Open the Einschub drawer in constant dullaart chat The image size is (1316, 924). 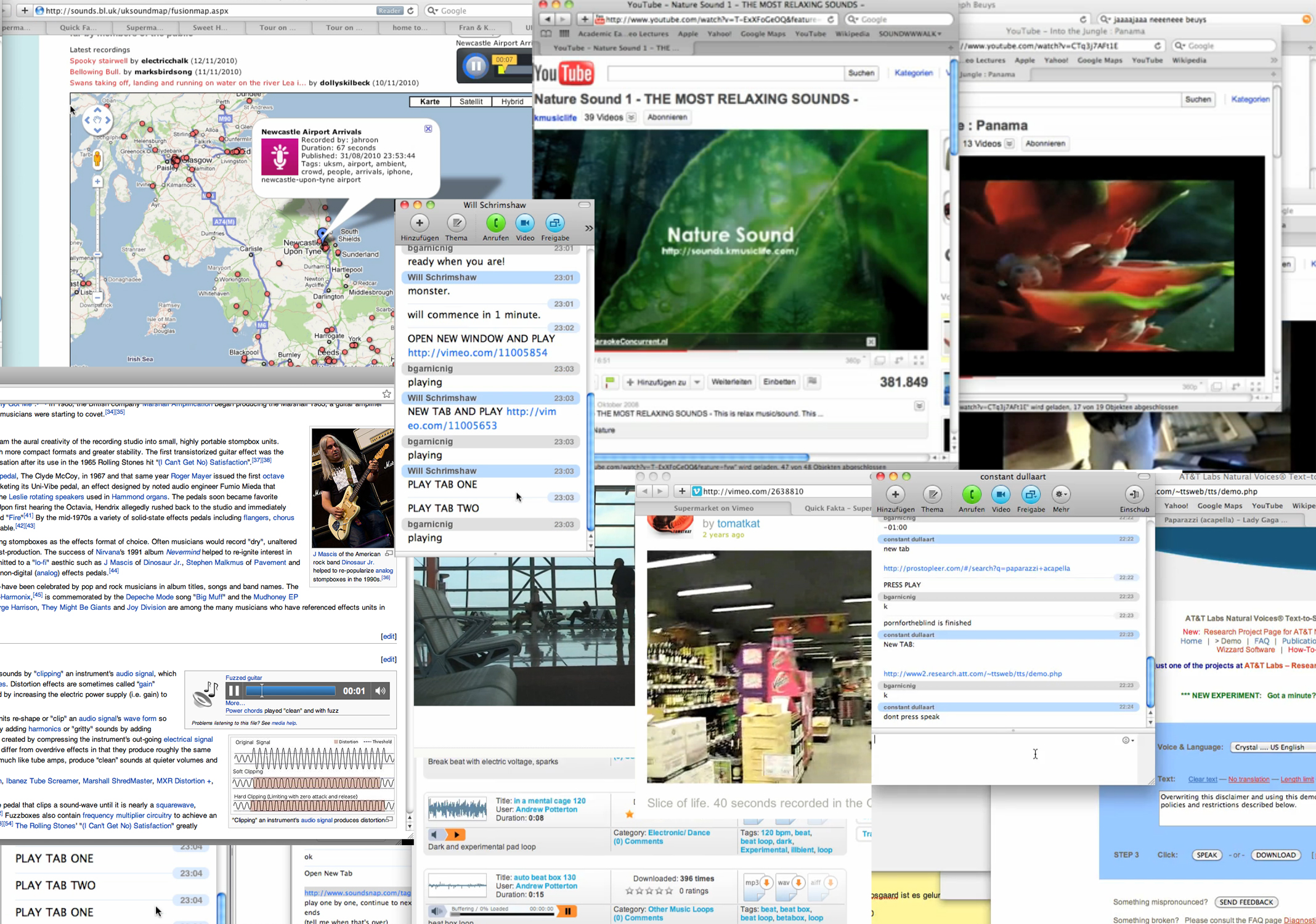(1134, 499)
